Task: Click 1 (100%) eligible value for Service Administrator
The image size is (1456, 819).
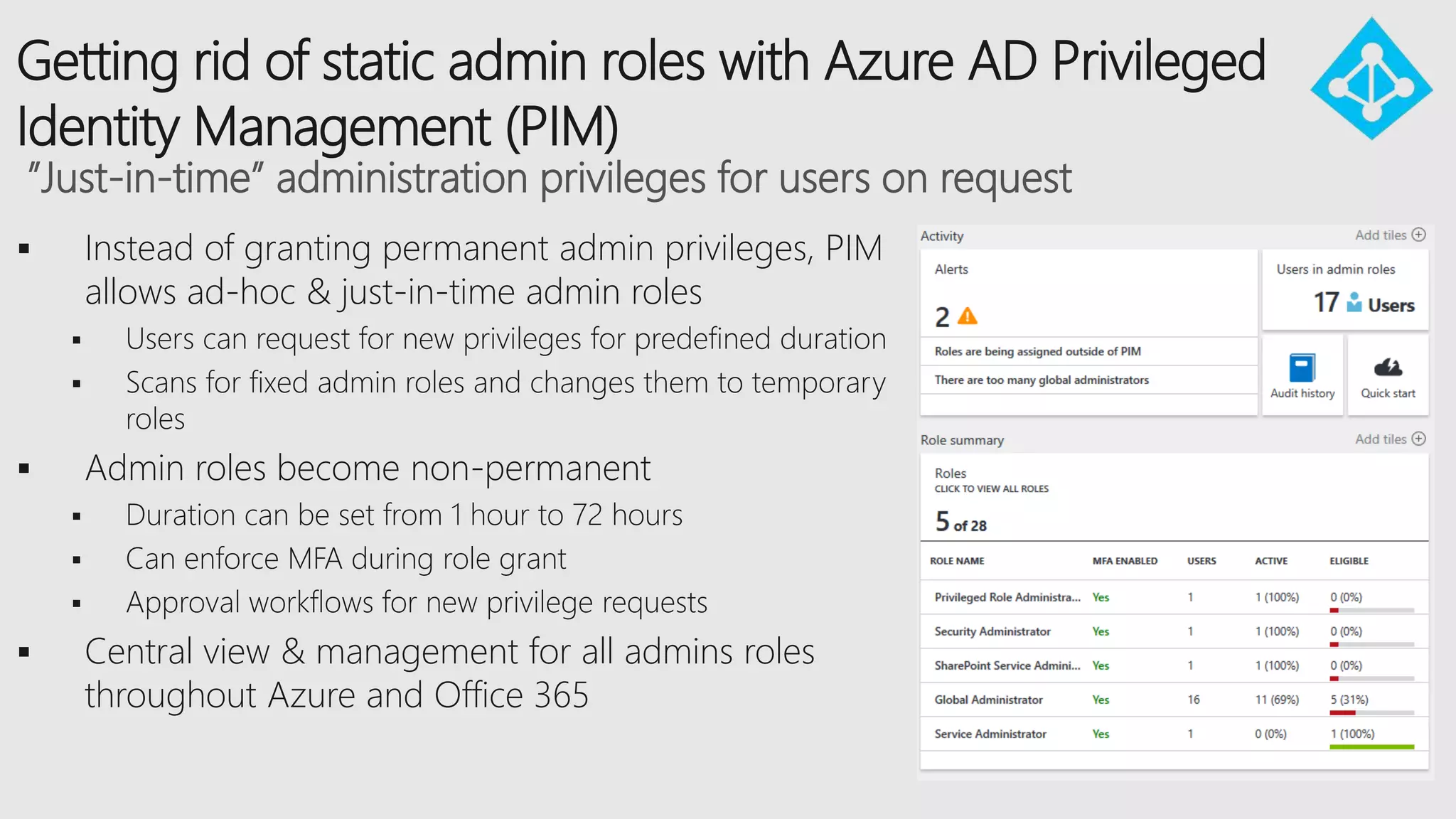Action: tap(1352, 734)
